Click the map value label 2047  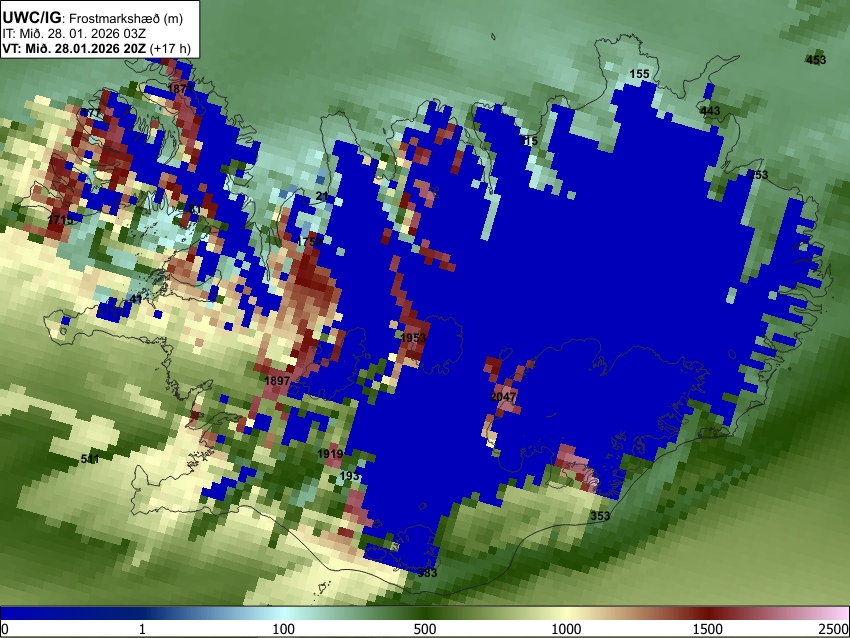coord(503,397)
